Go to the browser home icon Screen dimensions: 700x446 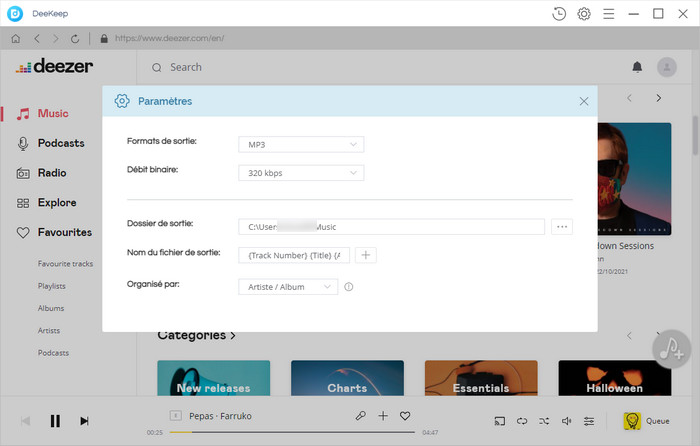pos(16,39)
